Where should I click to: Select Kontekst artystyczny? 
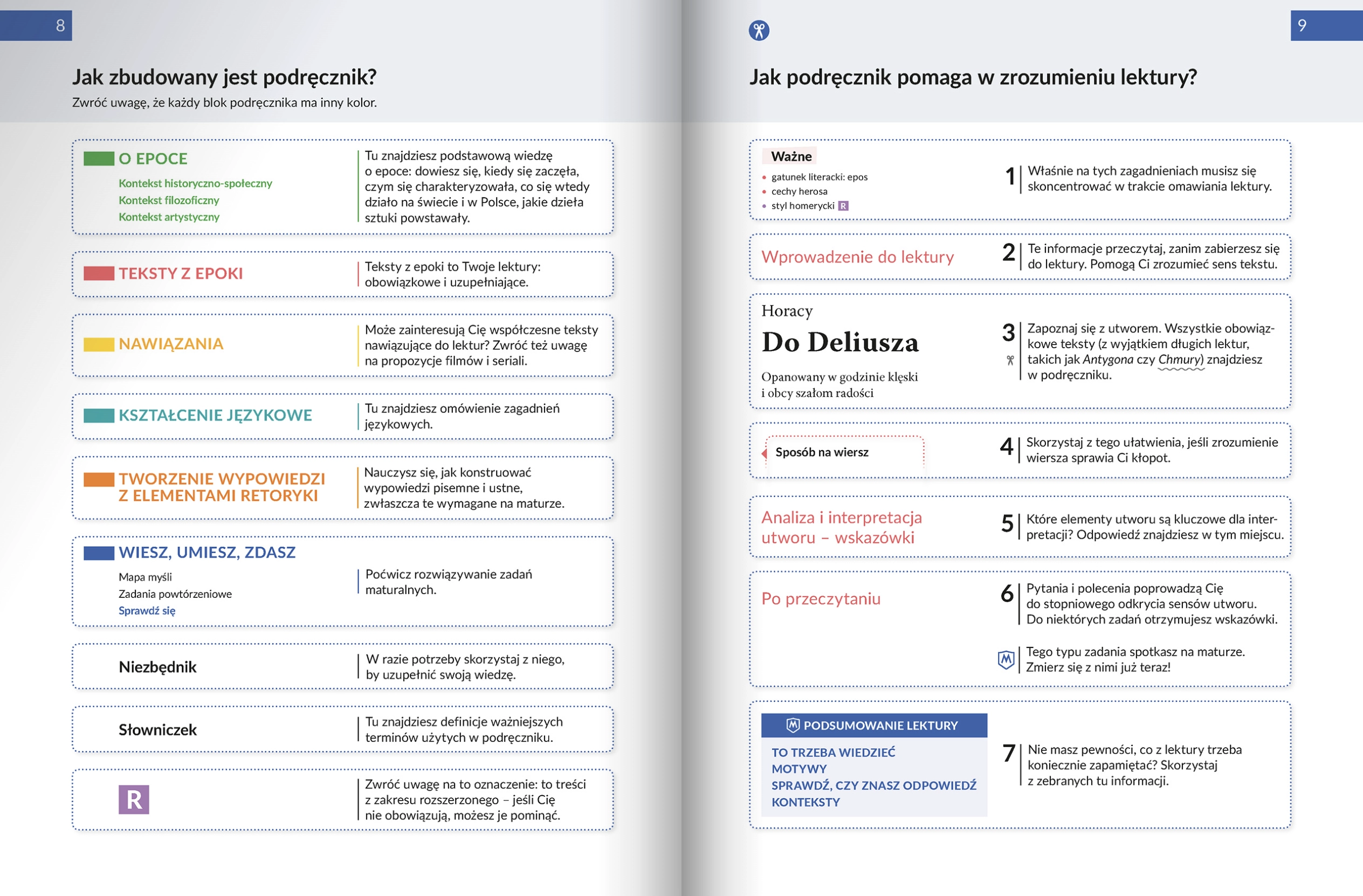tap(169, 217)
